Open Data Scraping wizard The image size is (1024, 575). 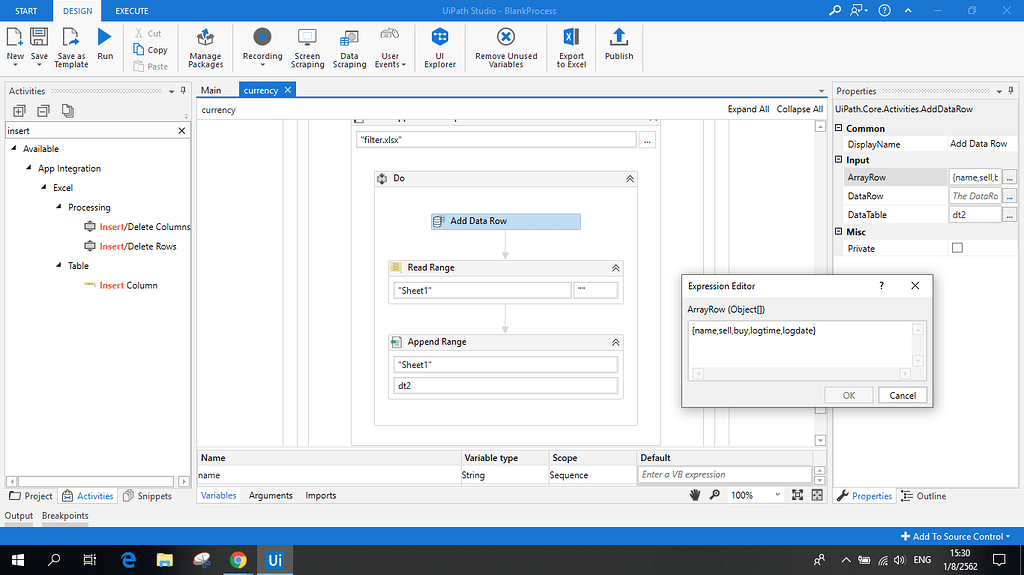pos(349,47)
